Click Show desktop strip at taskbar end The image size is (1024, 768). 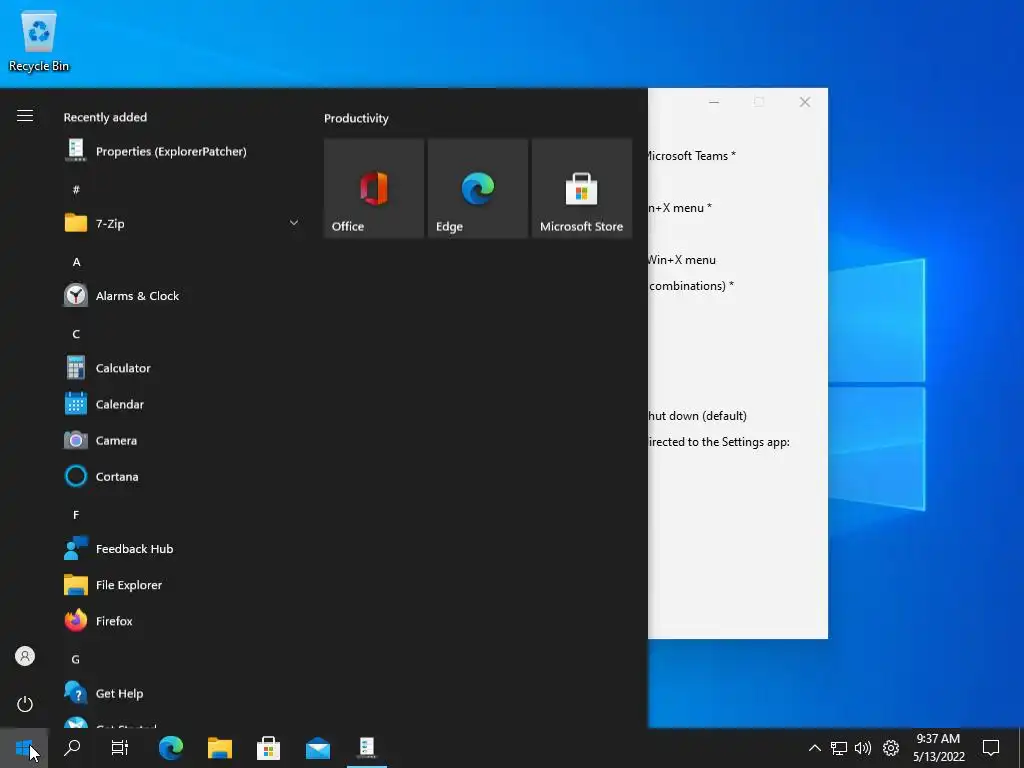pyautogui.click(x=1020, y=748)
